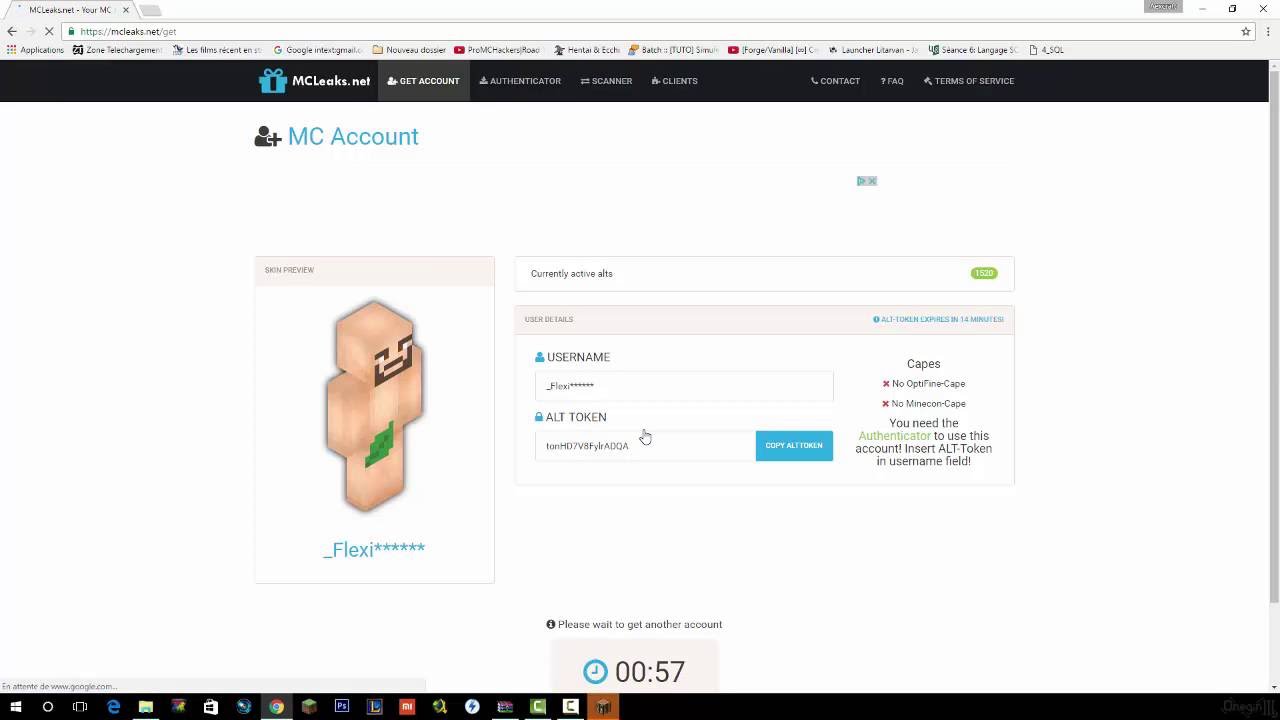Open Séance 6: Langage SQL bookmark

(x=973, y=50)
